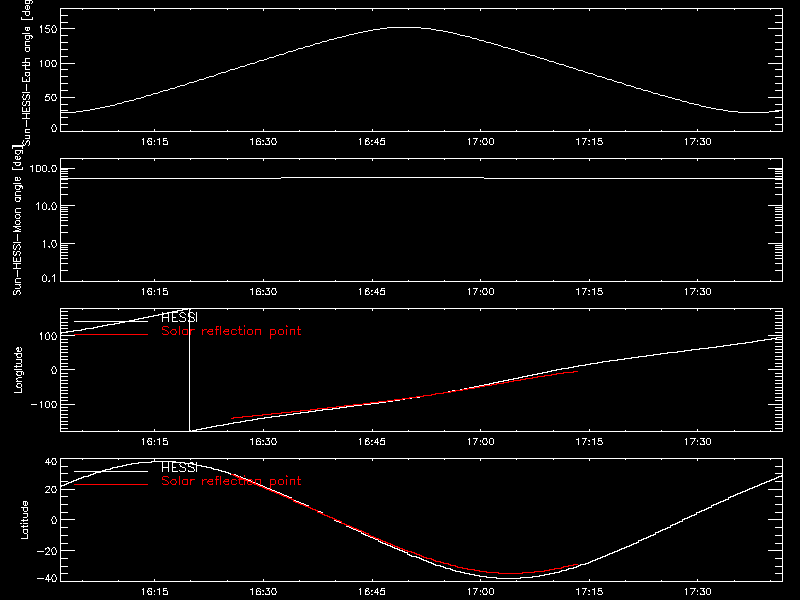Click 17:30 time label under Longitude plot
800x600 pixels.
pos(698,441)
